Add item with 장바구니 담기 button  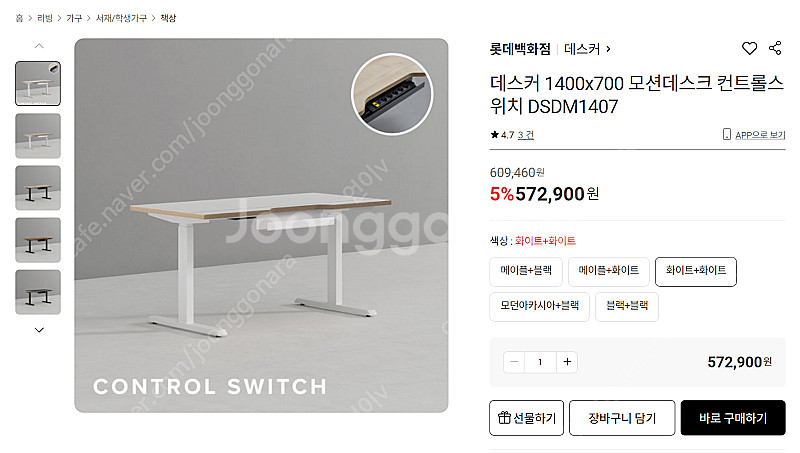[622, 418]
